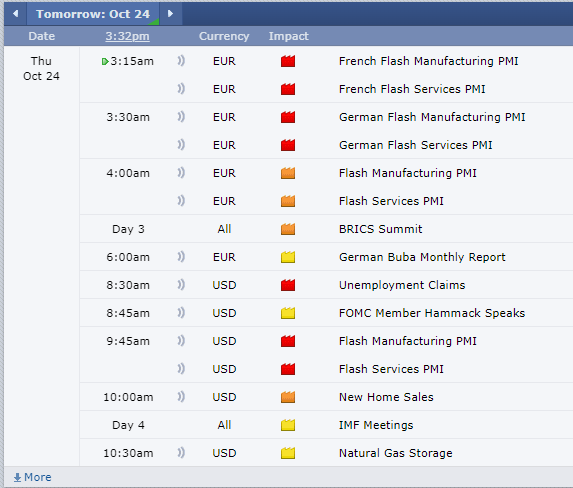Viewport: 573px width, 488px height.
Task: Open the 3:32pm time settings link
Action: [x=127, y=36]
